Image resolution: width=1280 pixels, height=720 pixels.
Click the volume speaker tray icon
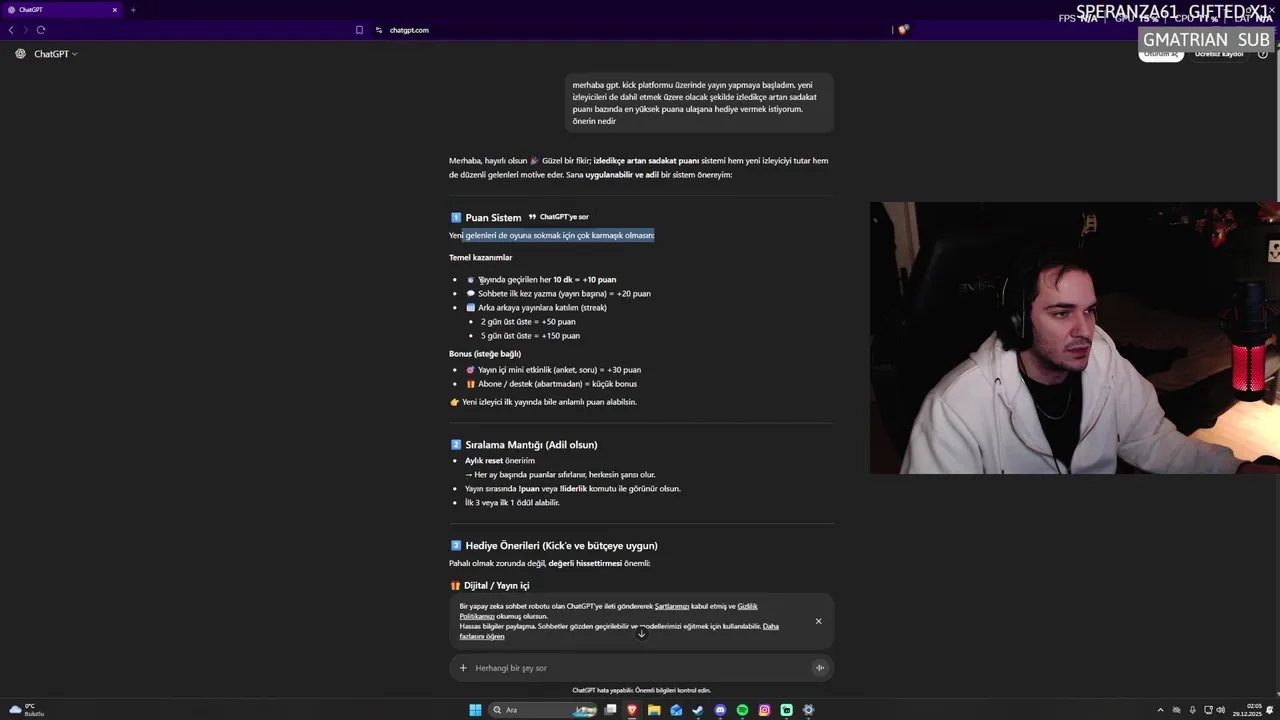pos(1221,710)
